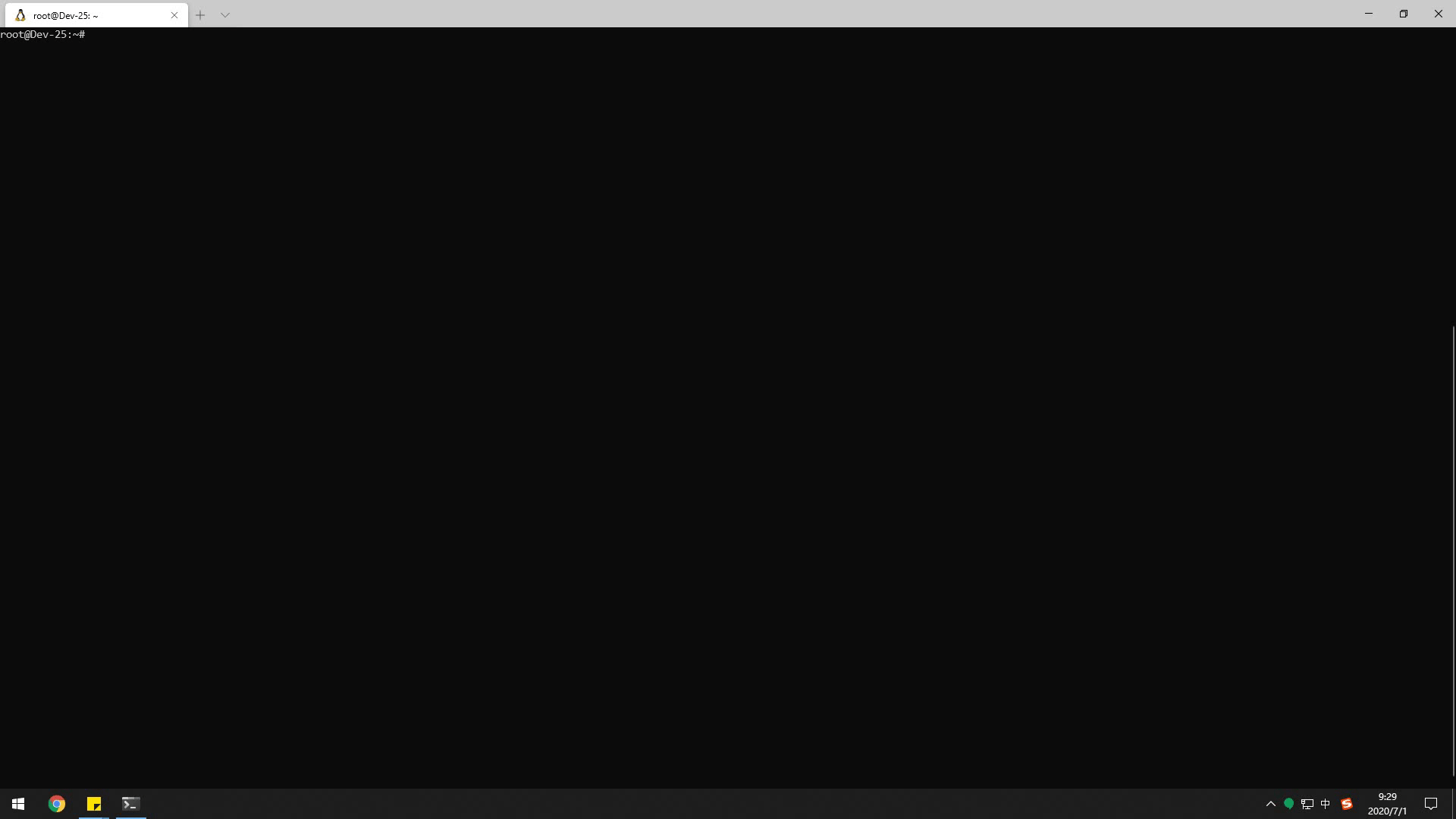This screenshot has width=1456, height=819.
Task: Show hidden system tray icons
Action: coord(1271,804)
